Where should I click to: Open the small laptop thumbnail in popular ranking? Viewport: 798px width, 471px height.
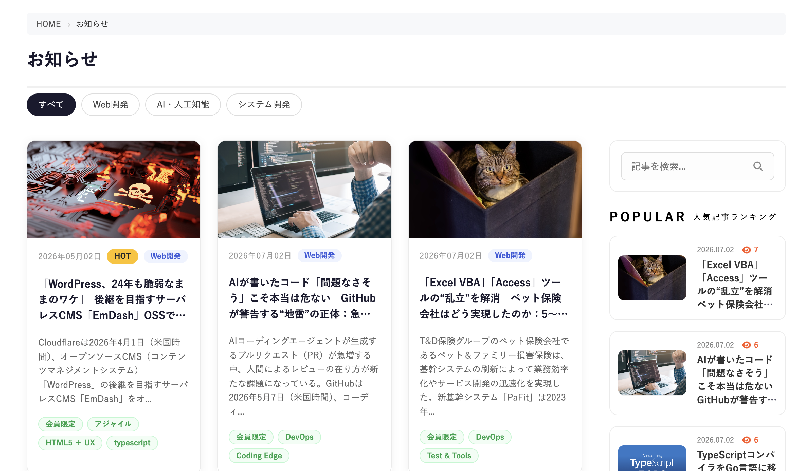coord(652,372)
